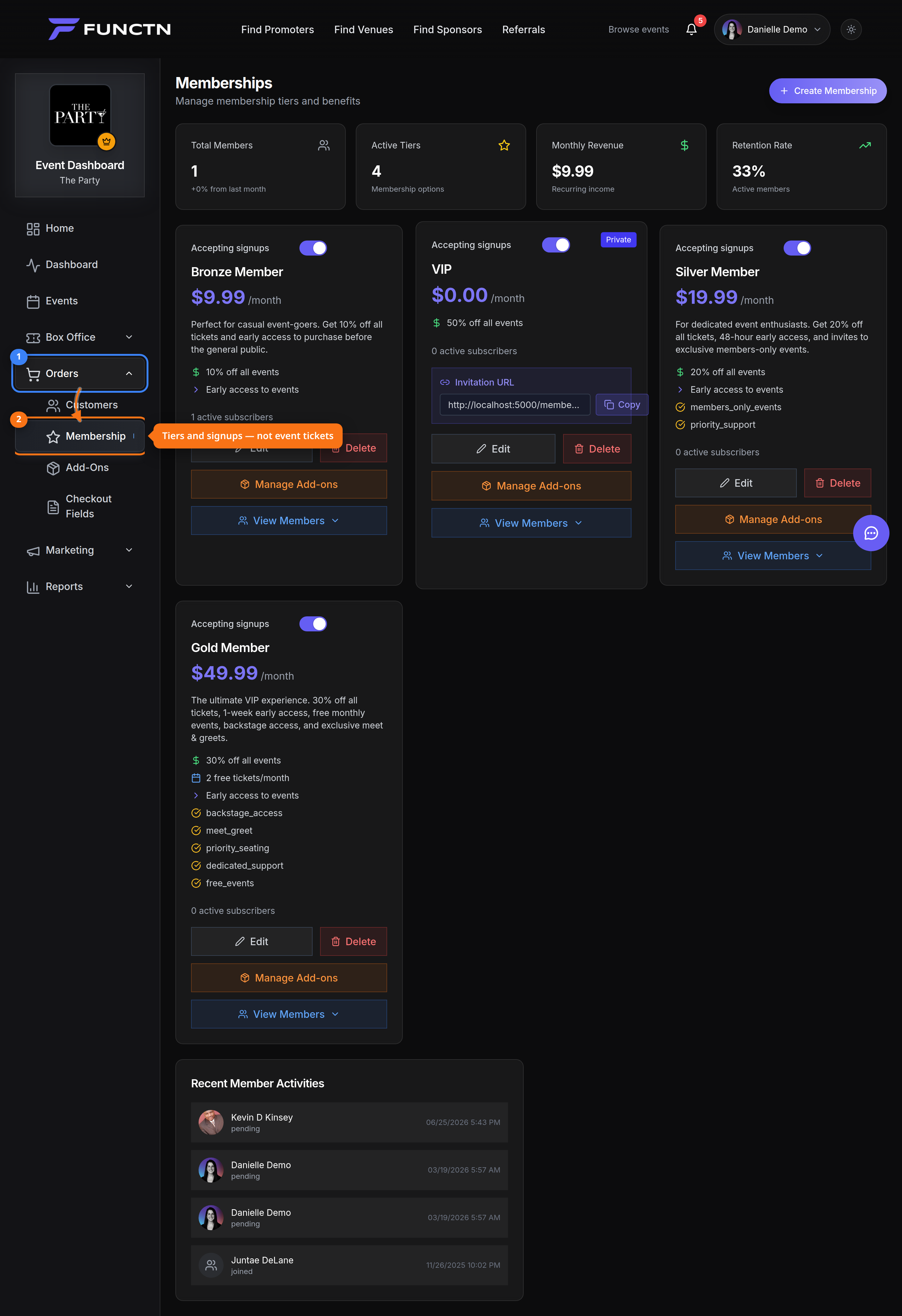
Task: Toggle light mode sun icon
Action: (850, 29)
